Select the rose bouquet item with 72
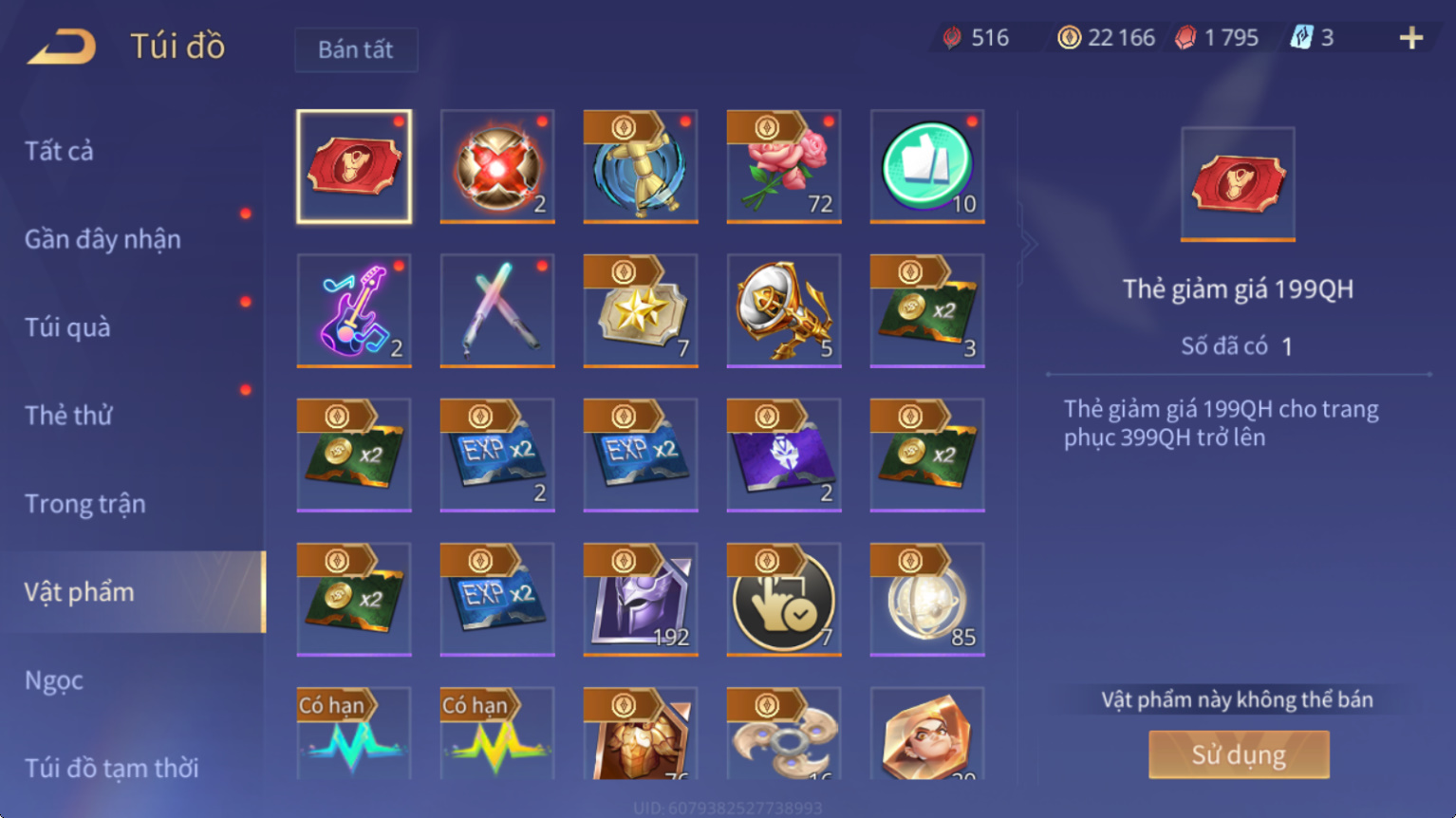The width and height of the screenshot is (1456, 818). click(x=784, y=167)
